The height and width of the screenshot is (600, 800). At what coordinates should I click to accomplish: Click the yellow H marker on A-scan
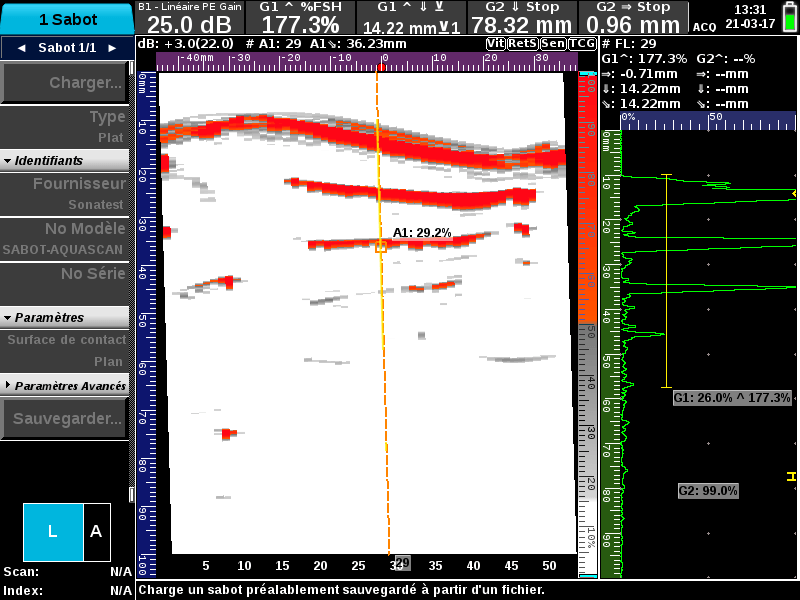click(x=791, y=477)
